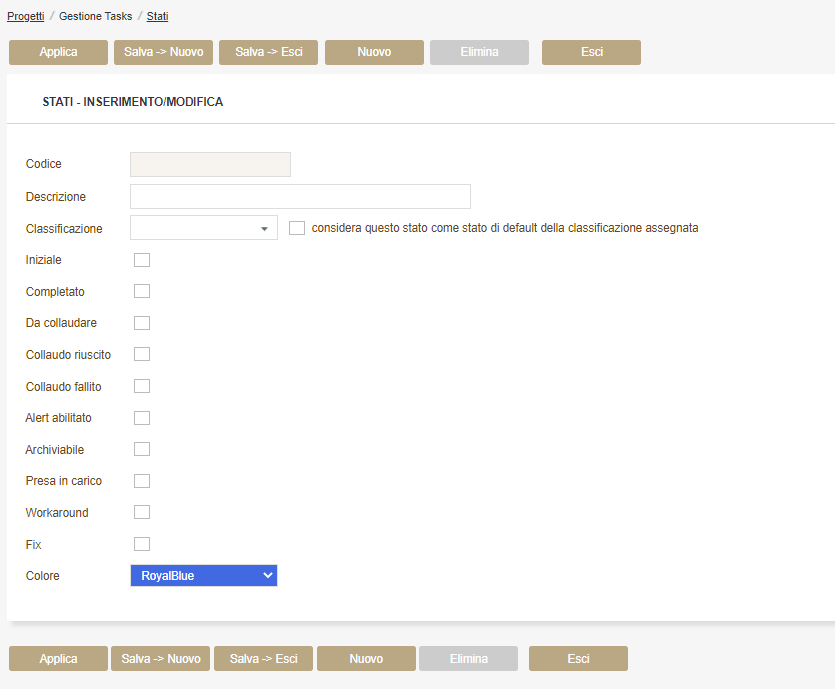835x689 pixels.
Task: Go to Progetti breadcrumb link
Action: pyautogui.click(x=26, y=17)
